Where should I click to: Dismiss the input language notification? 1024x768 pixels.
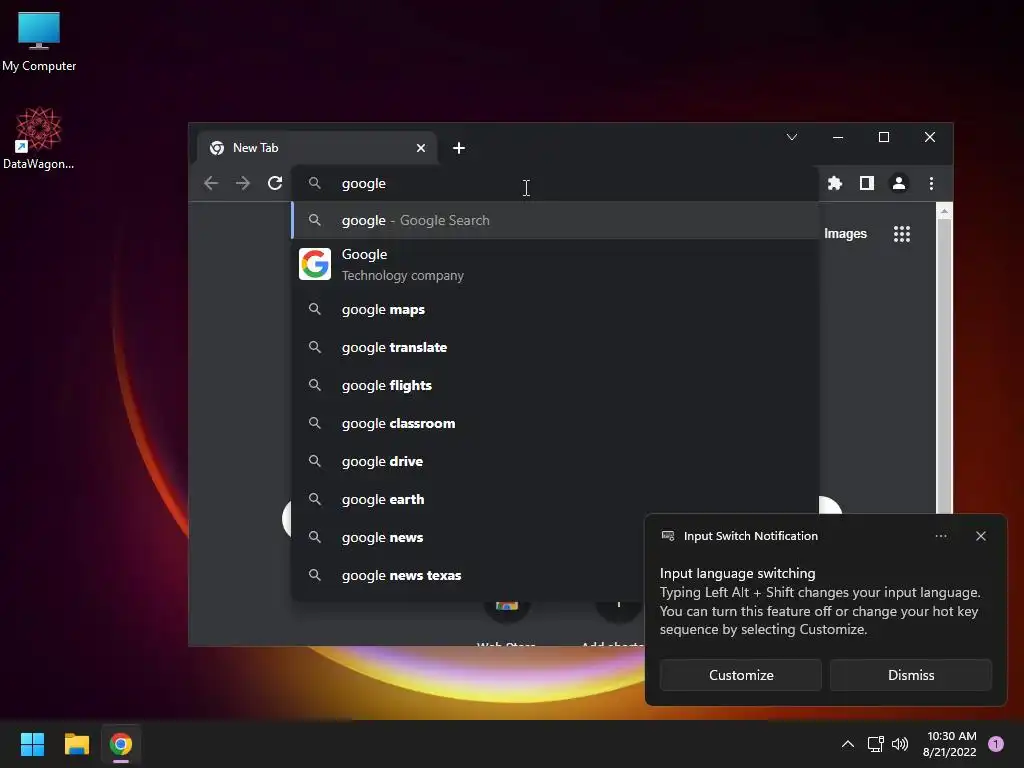click(910, 675)
